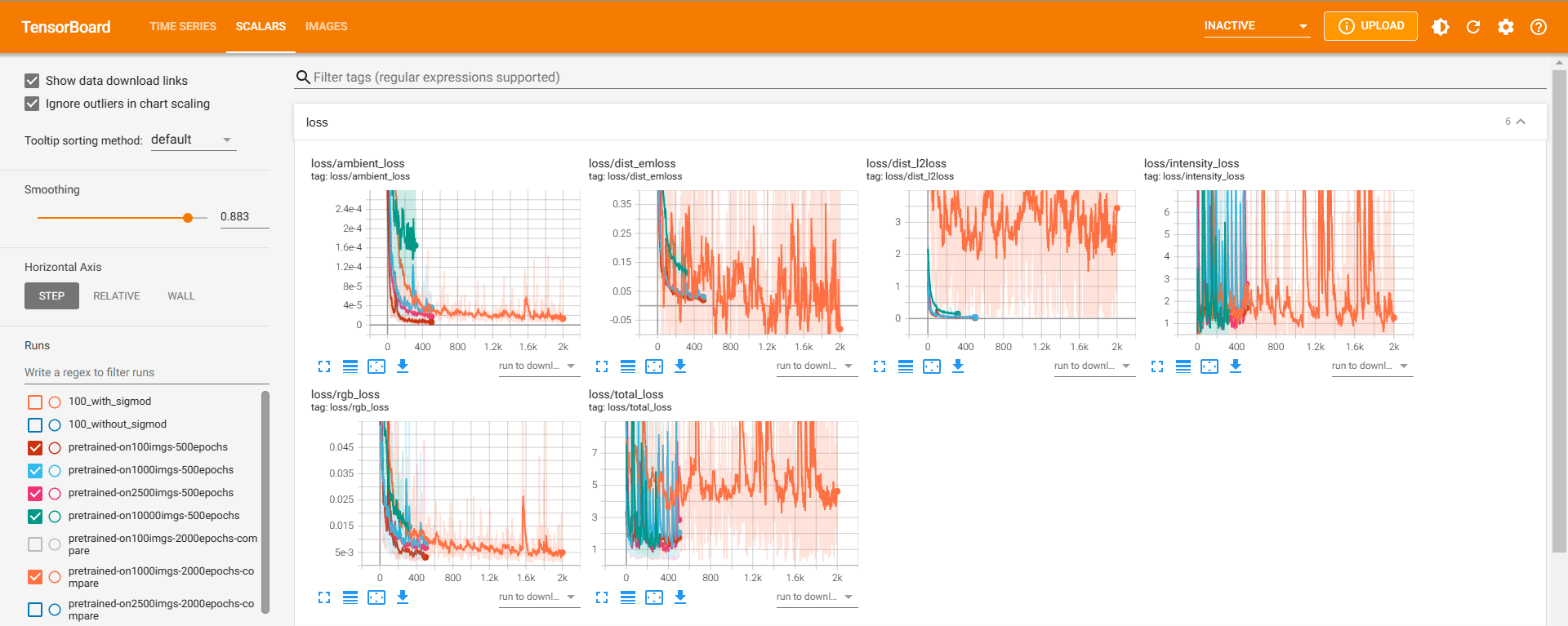1568x626 pixels.
Task: Open Tooltip sorting method dropdown
Action: click(x=194, y=140)
